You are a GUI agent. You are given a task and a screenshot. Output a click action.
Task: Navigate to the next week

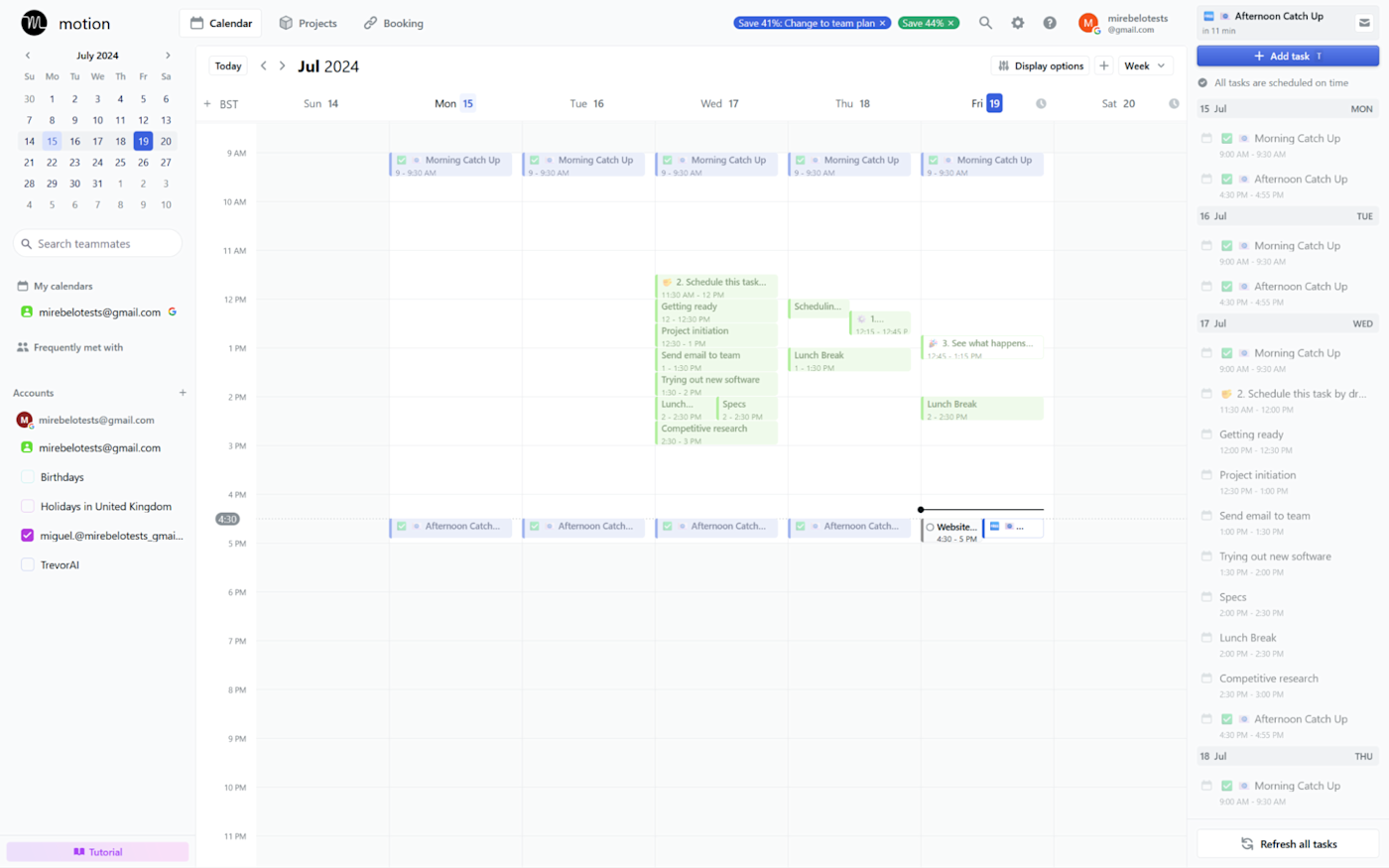(282, 65)
